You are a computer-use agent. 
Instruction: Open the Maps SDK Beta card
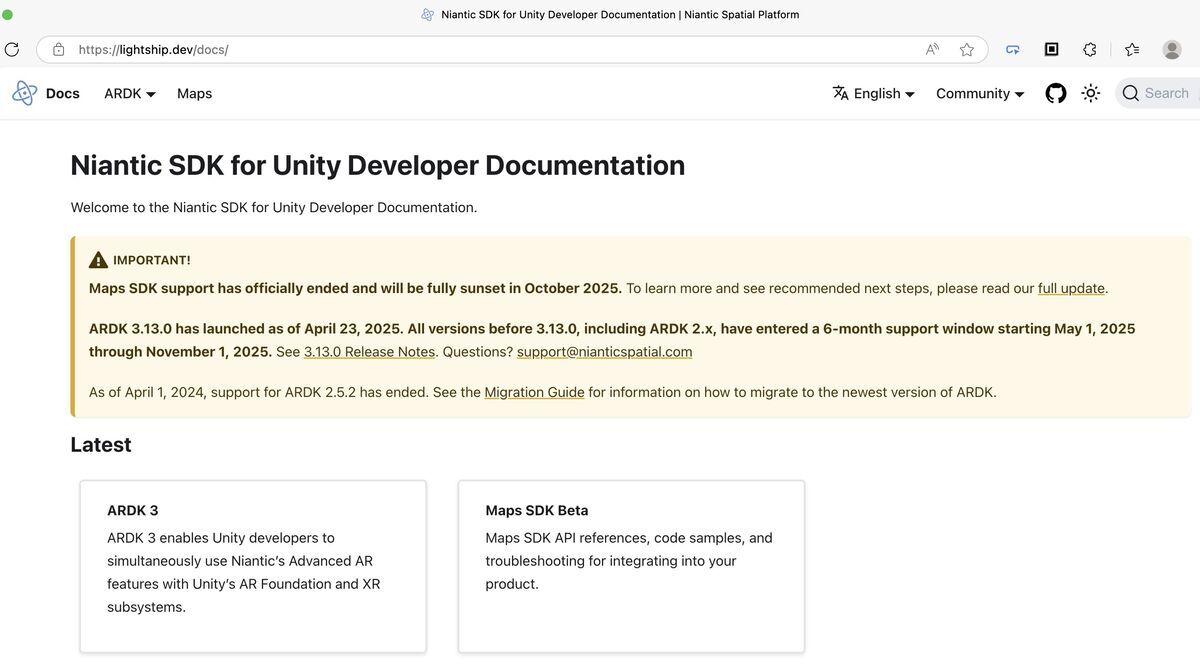pyautogui.click(x=631, y=566)
